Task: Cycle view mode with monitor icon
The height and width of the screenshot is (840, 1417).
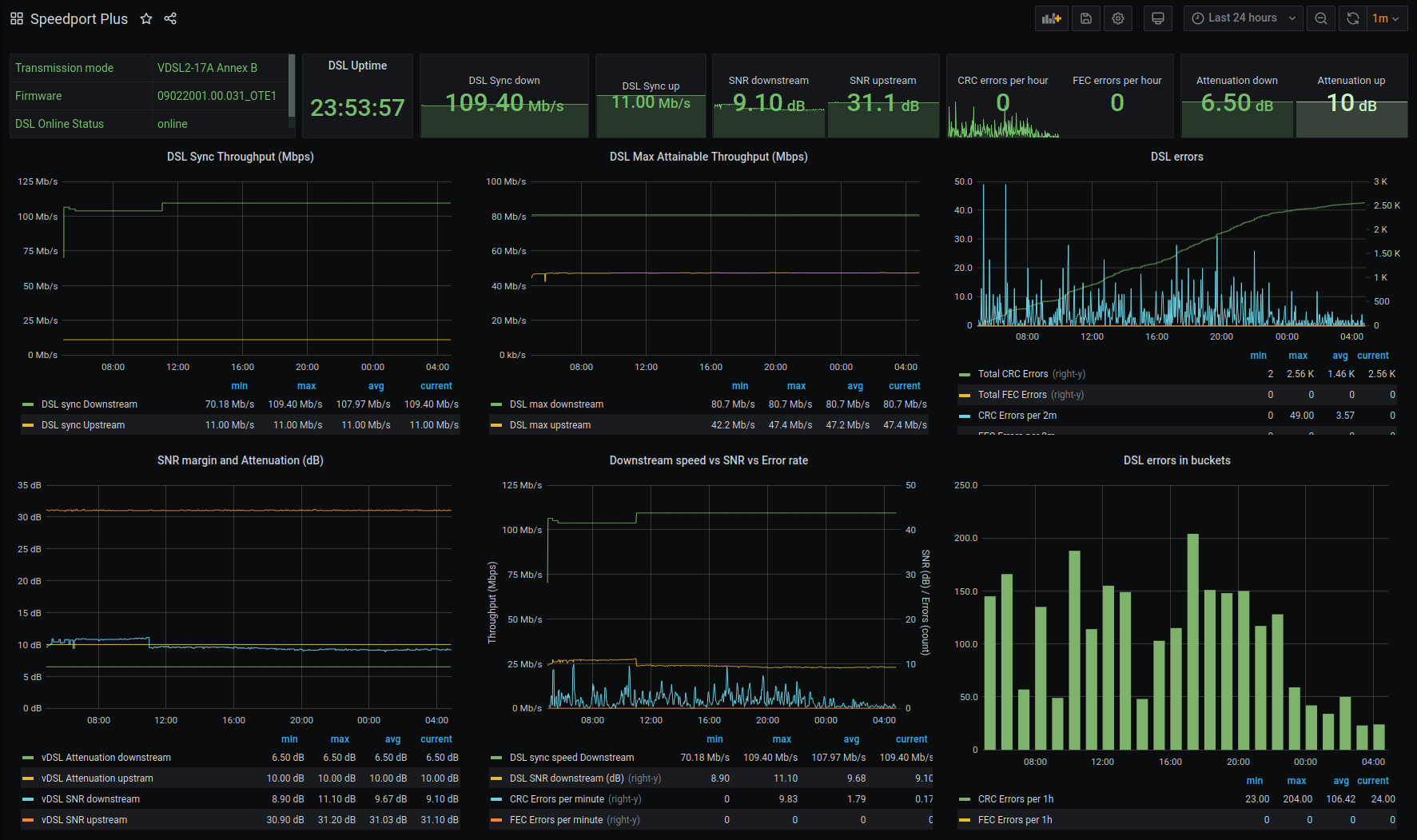Action: click(1158, 18)
